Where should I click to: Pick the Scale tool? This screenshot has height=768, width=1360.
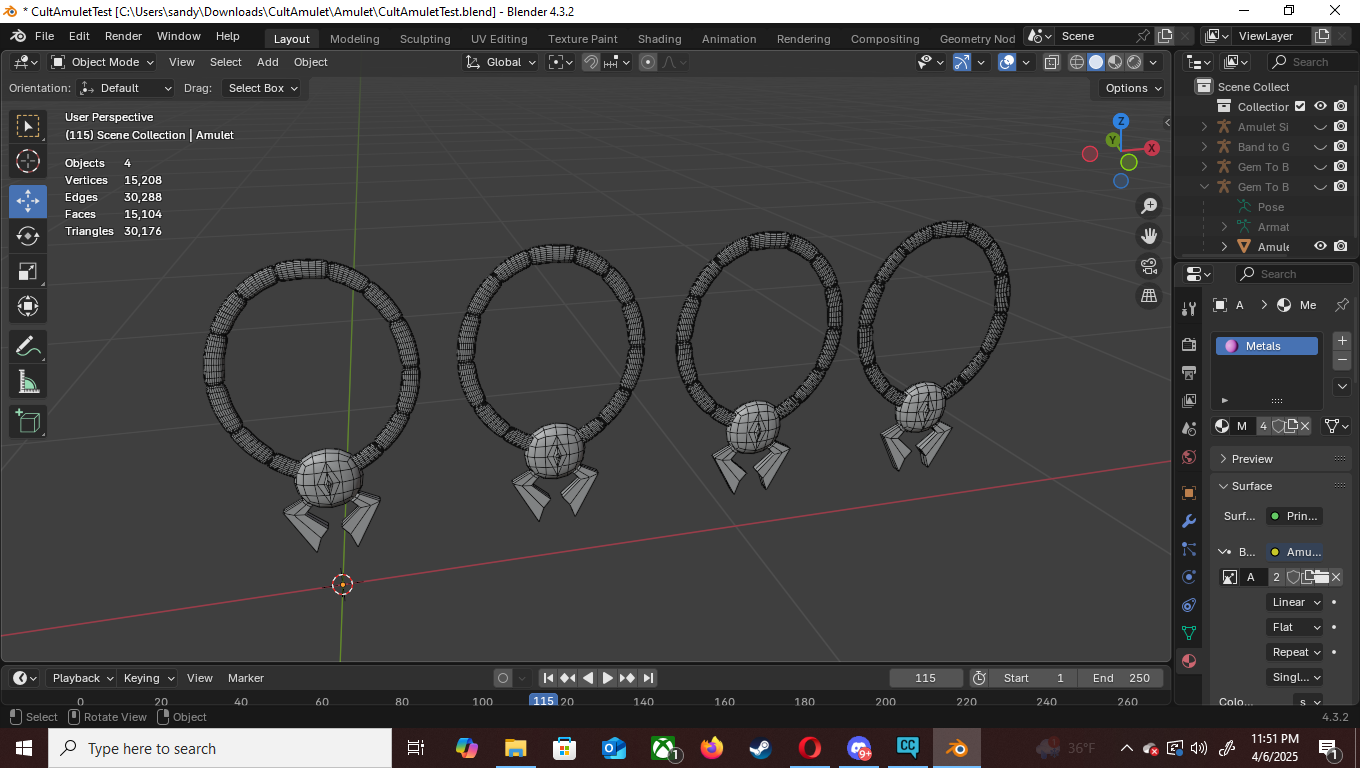tap(28, 271)
